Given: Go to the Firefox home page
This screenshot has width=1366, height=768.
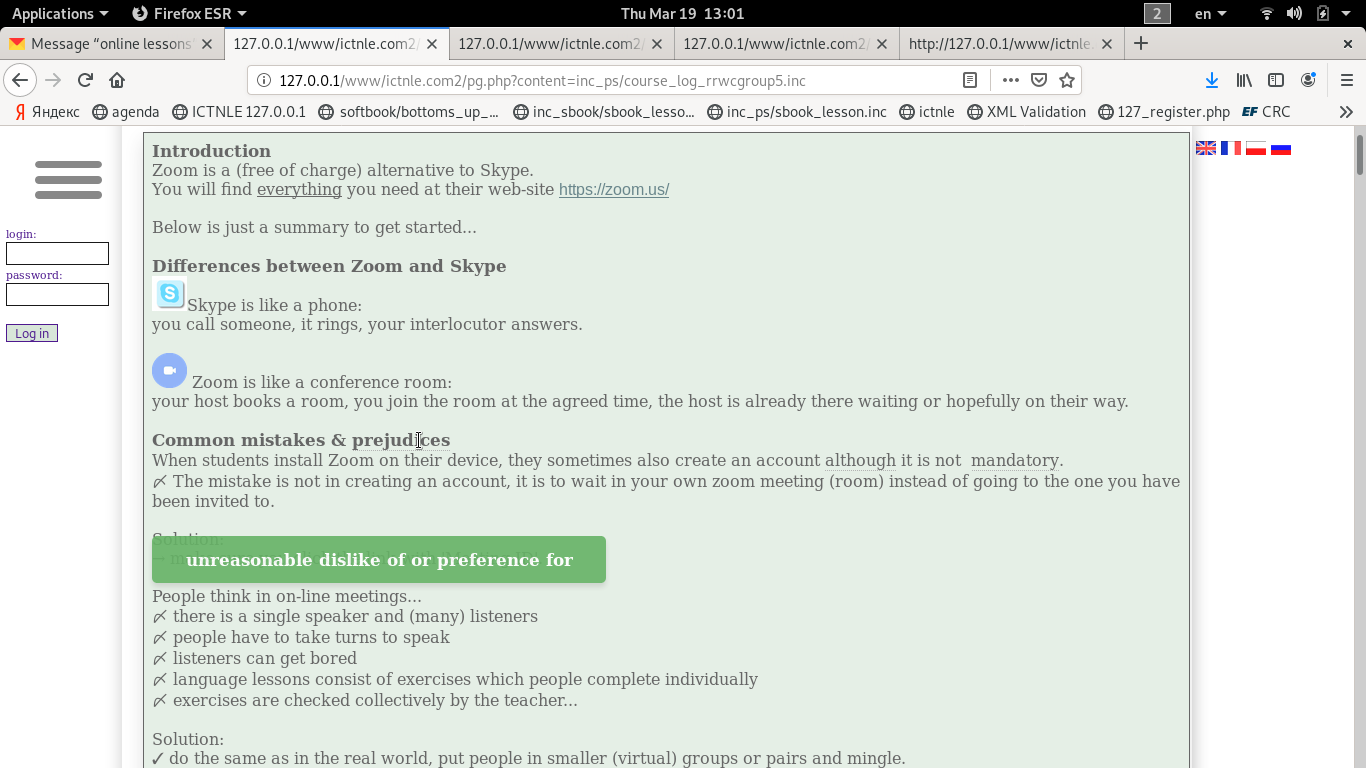Looking at the screenshot, I should [x=117, y=80].
